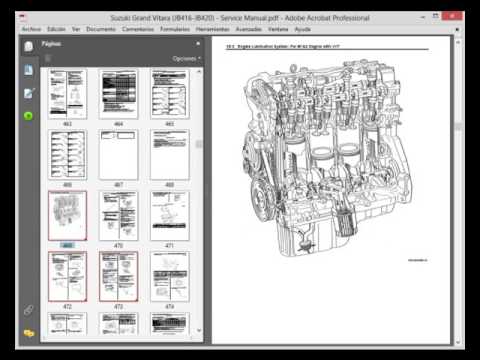
Task: Open the Ver menu
Action: pyautogui.click(x=76, y=29)
